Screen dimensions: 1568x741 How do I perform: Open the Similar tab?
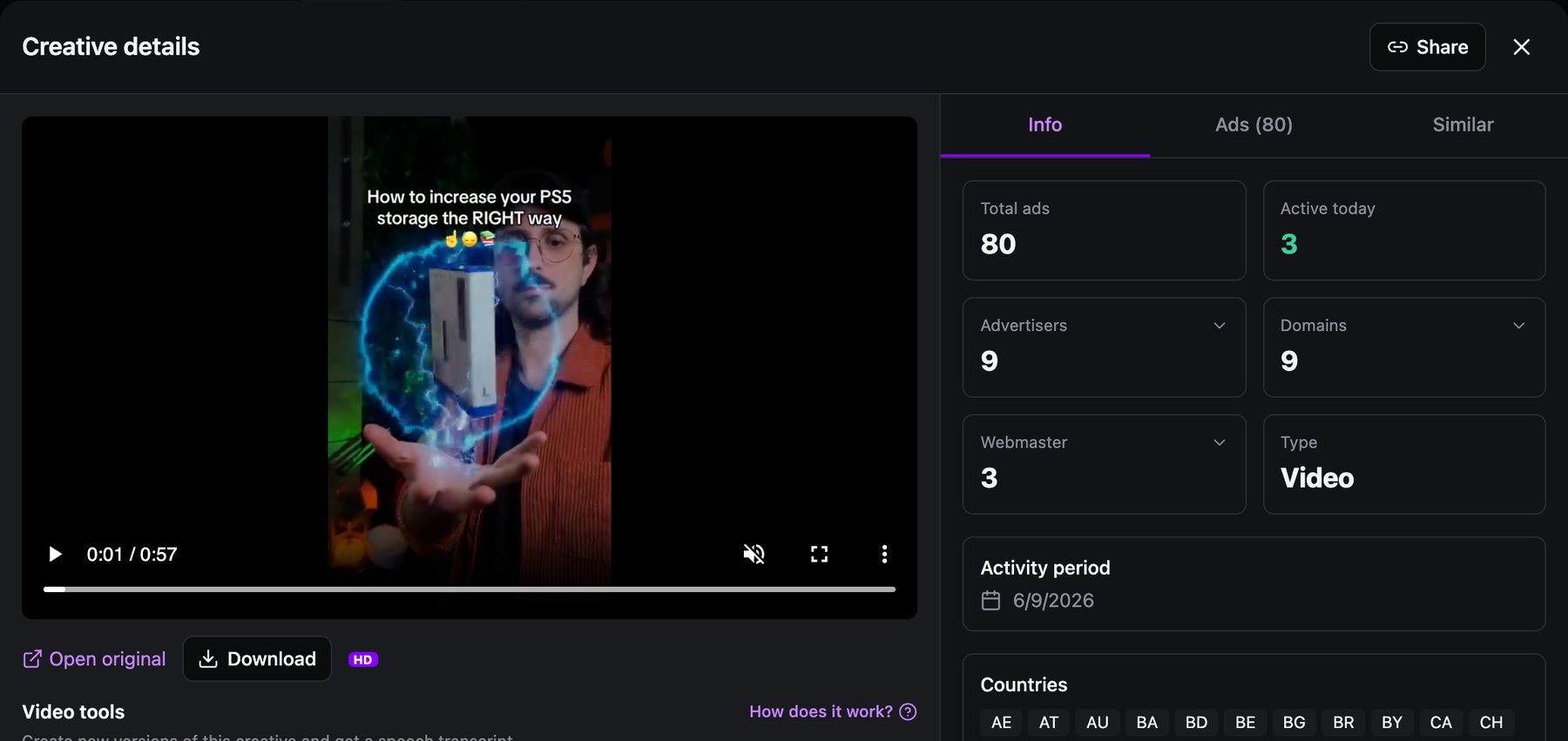1463,125
